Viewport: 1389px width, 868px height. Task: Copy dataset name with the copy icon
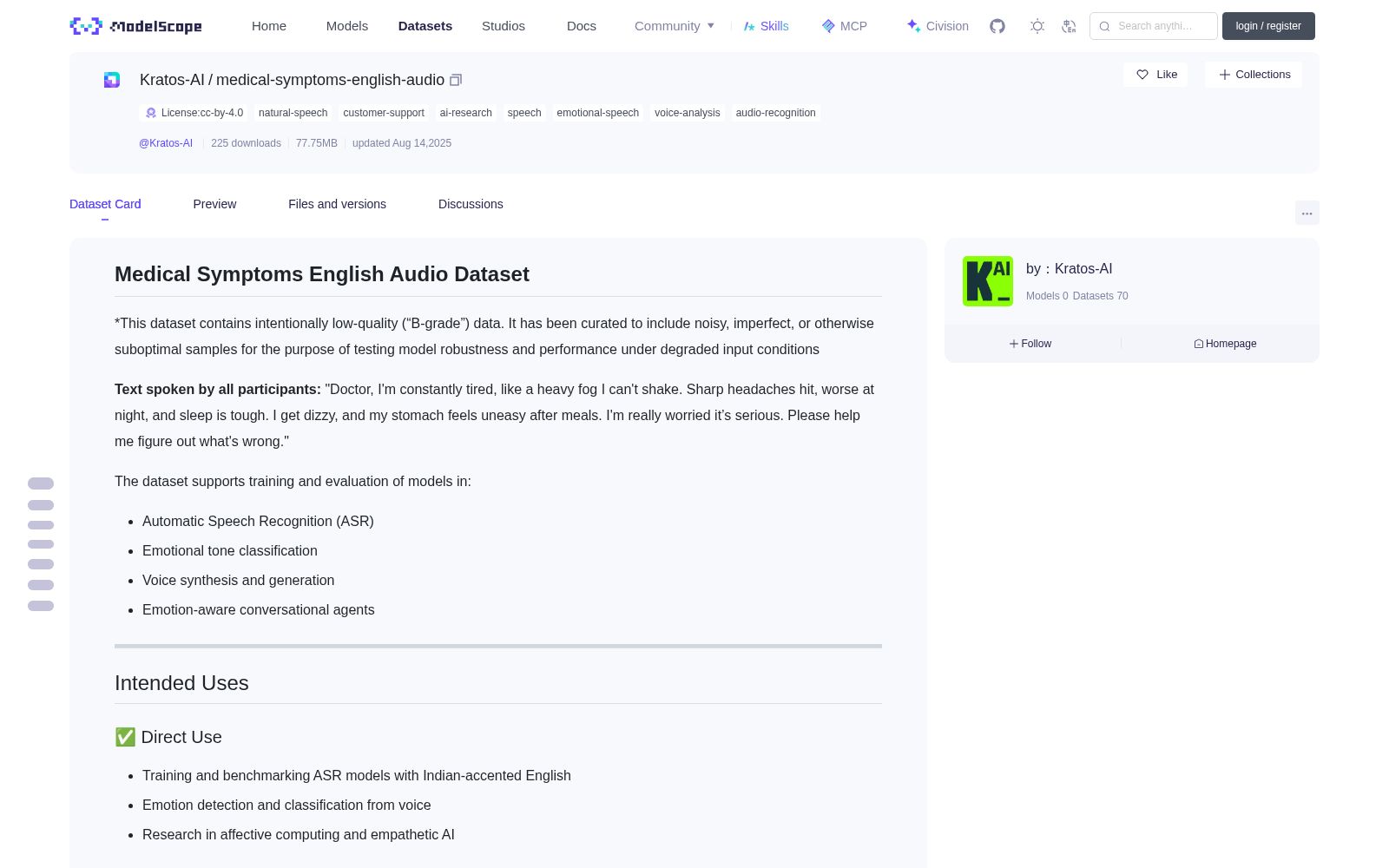(456, 80)
